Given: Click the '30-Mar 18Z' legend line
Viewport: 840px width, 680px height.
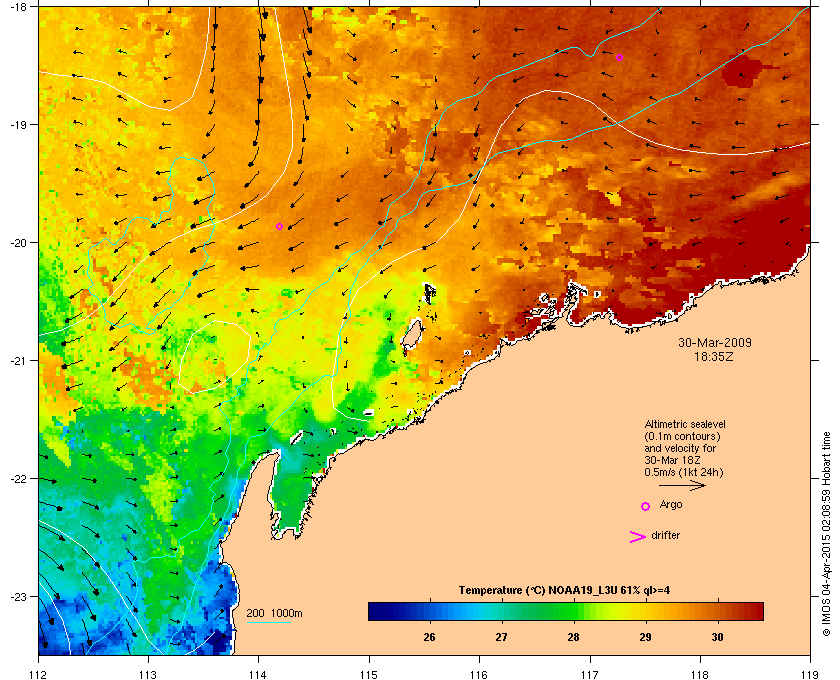Looking at the screenshot, I should 672,460.
